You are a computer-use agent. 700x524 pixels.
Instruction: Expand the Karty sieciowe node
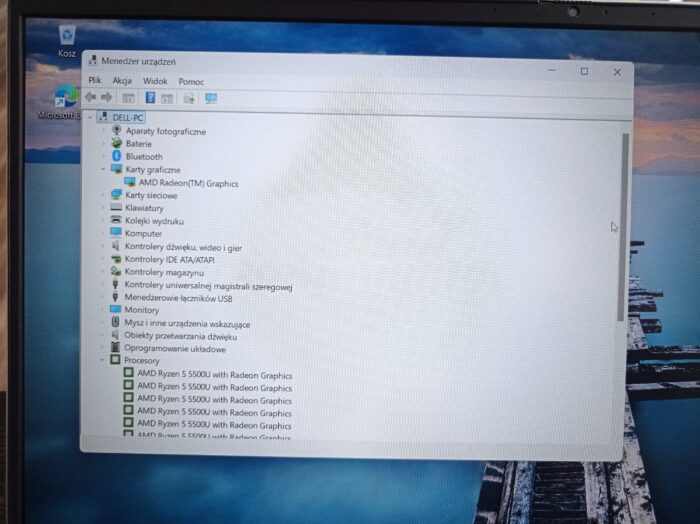coord(103,195)
